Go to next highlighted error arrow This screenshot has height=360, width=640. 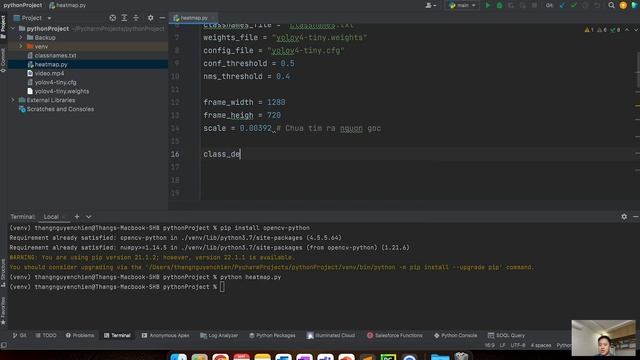(x=636, y=30)
